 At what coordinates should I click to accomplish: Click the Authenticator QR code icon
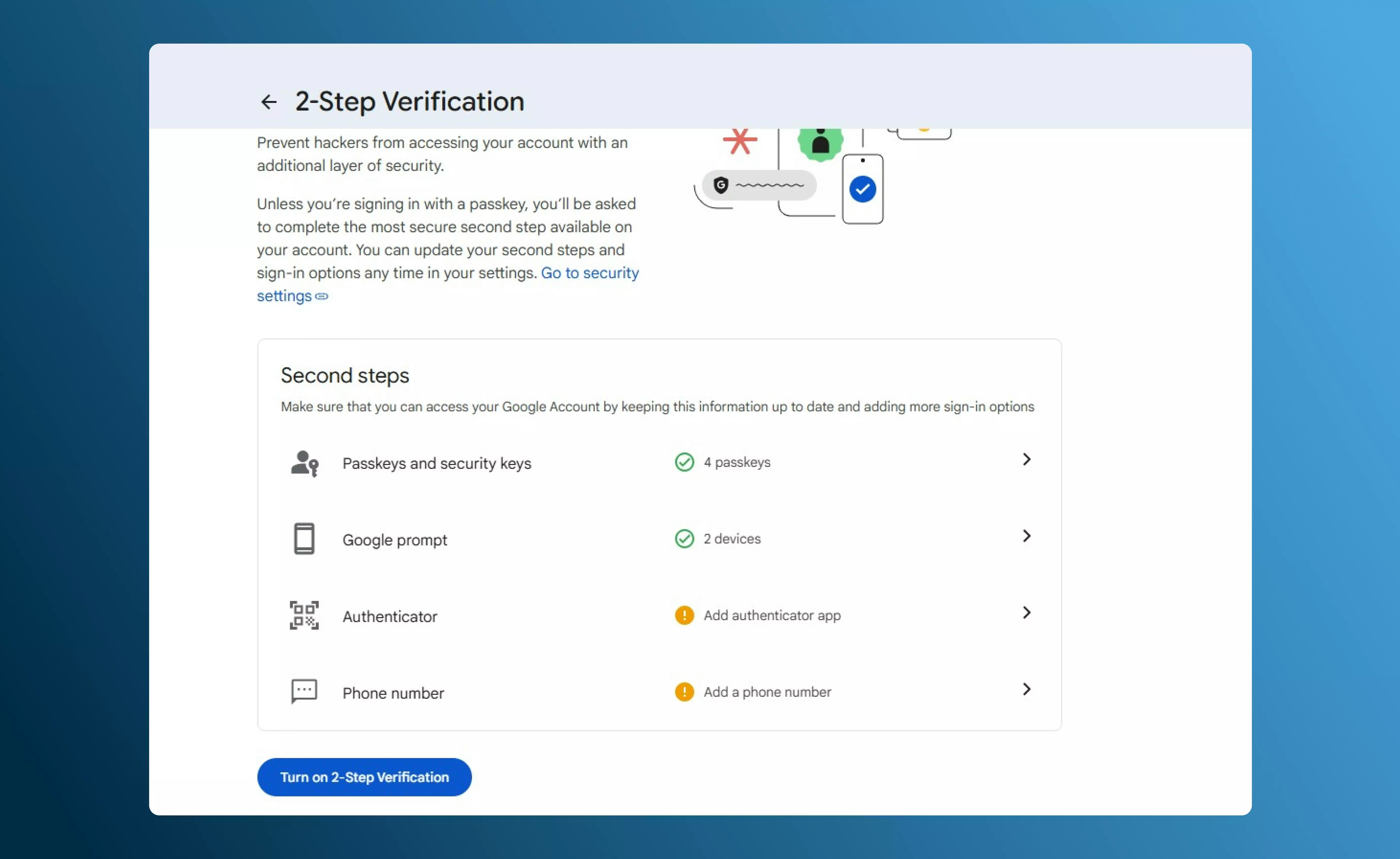tap(304, 615)
